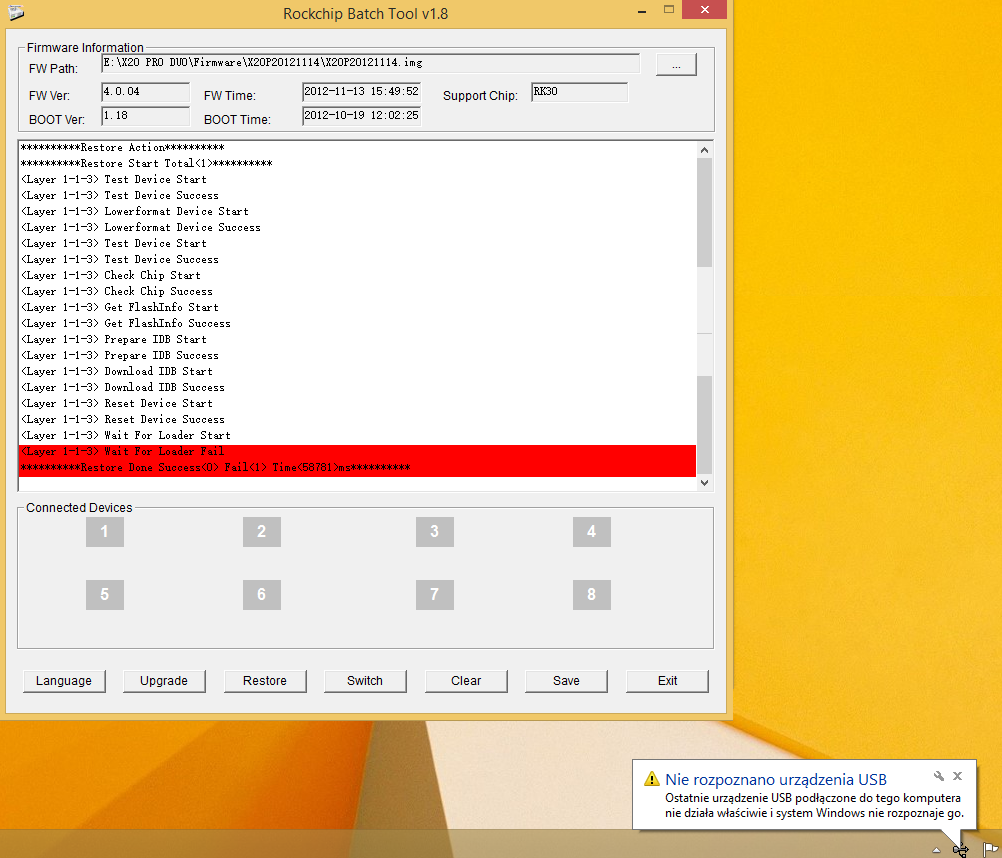Close the Rockchip Batch Tool window
This screenshot has height=858, width=1002.
tap(704, 10)
